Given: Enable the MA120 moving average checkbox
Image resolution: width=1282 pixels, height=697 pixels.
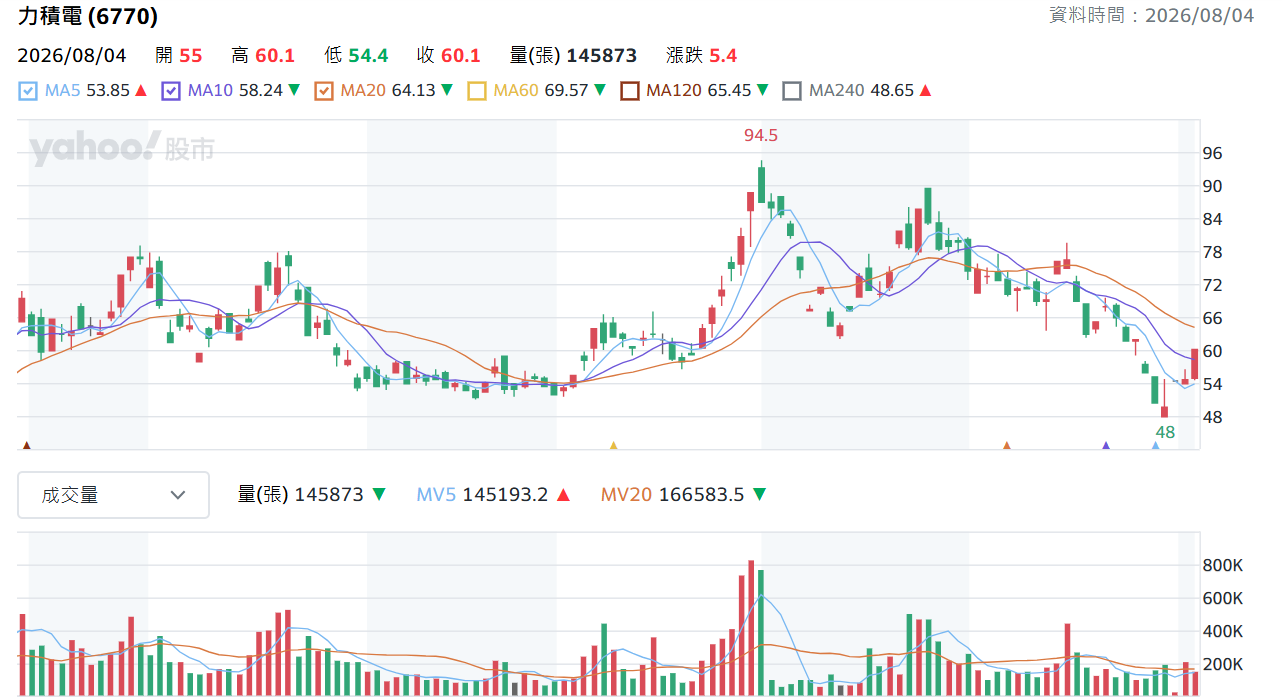Looking at the screenshot, I should click(629, 91).
